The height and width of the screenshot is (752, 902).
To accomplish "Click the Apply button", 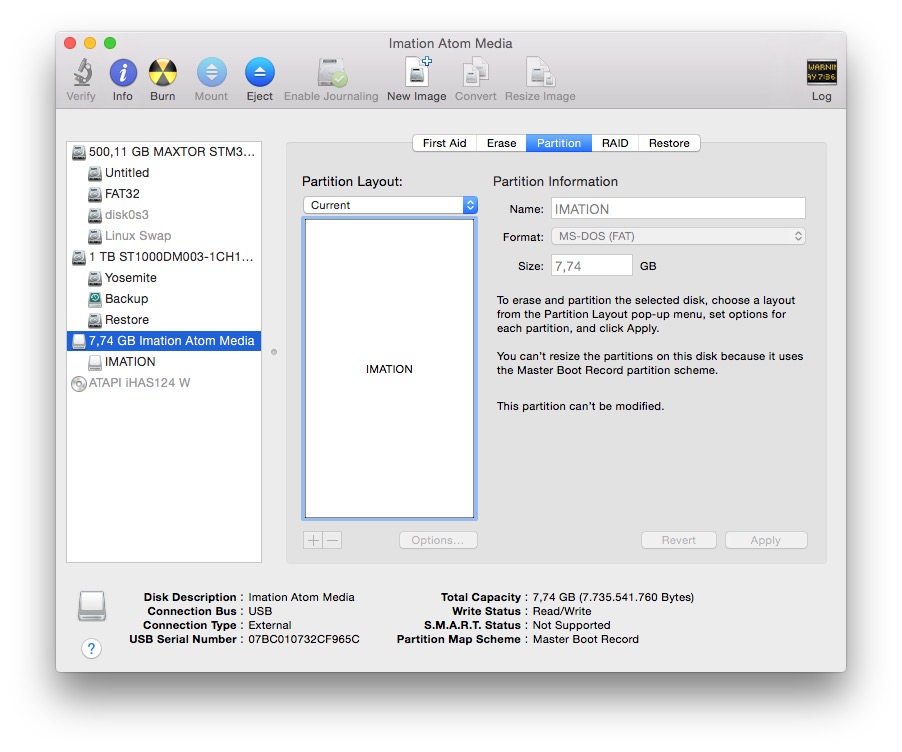I will point(765,540).
